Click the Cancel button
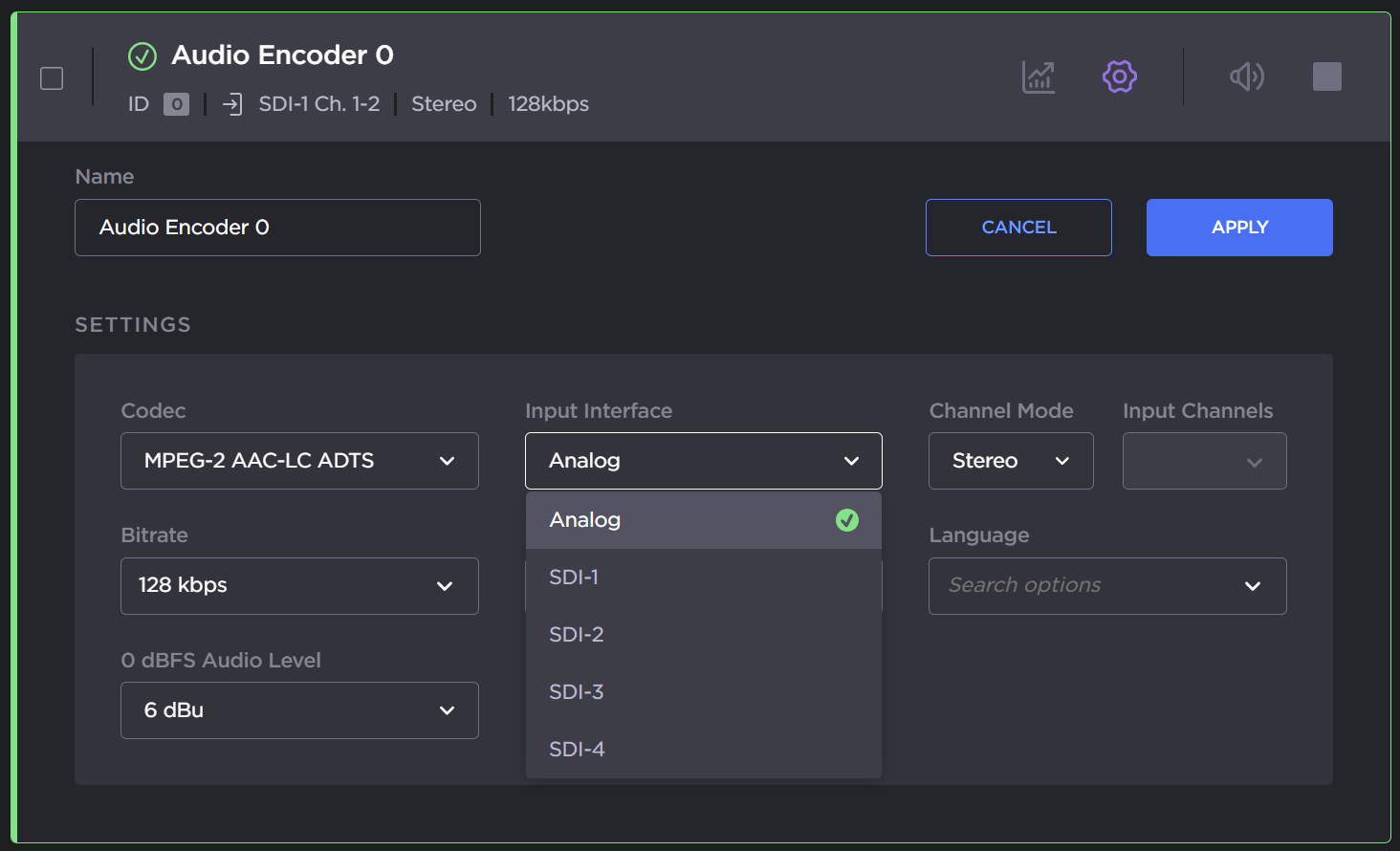 [1018, 228]
